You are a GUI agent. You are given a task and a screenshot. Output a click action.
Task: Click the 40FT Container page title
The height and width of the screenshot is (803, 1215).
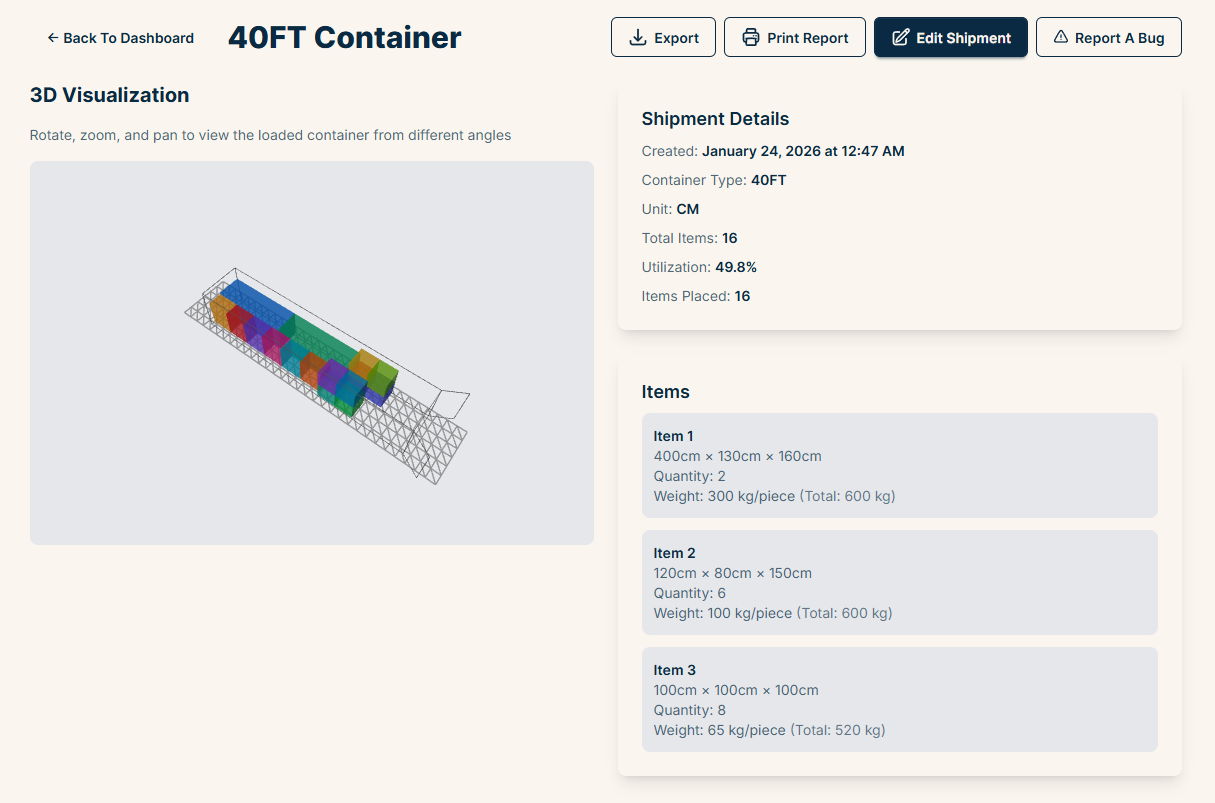click(x=344, y=38)
